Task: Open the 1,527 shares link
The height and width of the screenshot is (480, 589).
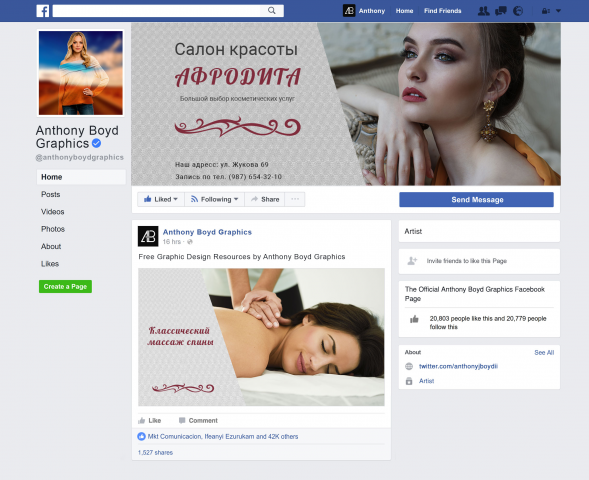Action: [155, 453]
